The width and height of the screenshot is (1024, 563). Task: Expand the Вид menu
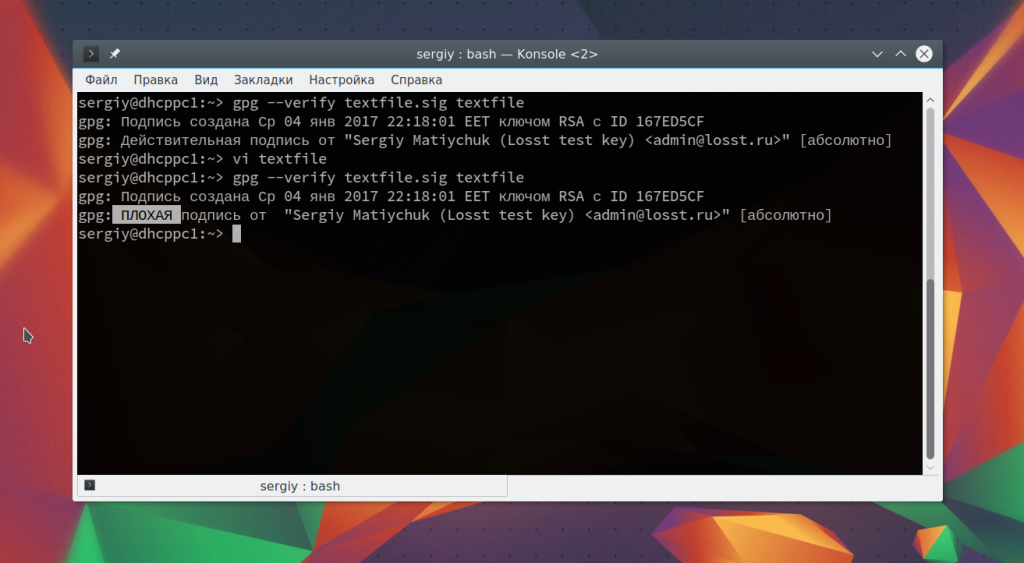click(206, 80)
